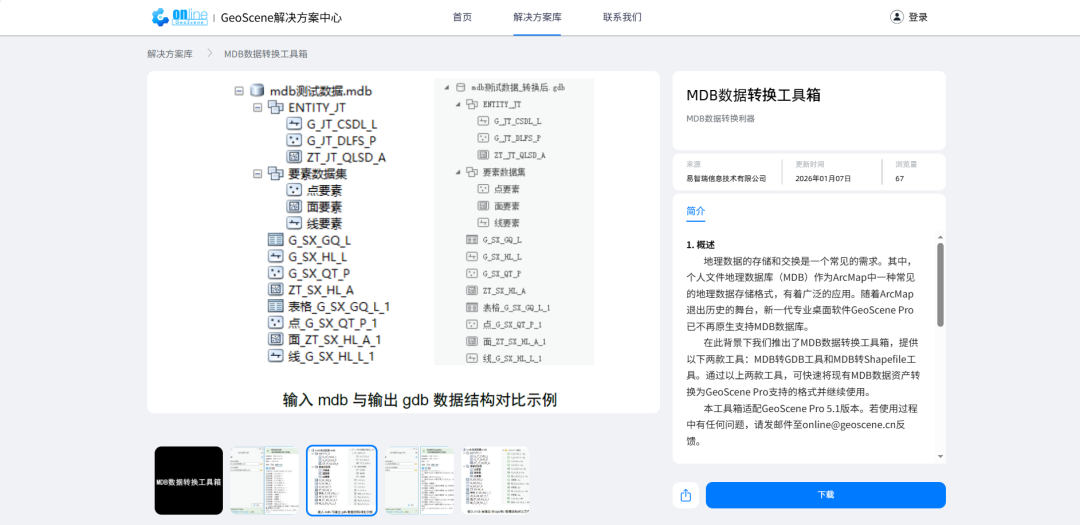Select the 解决方案库 navigation tab
Screen dimensions: 1080x525
click(537, 17)
